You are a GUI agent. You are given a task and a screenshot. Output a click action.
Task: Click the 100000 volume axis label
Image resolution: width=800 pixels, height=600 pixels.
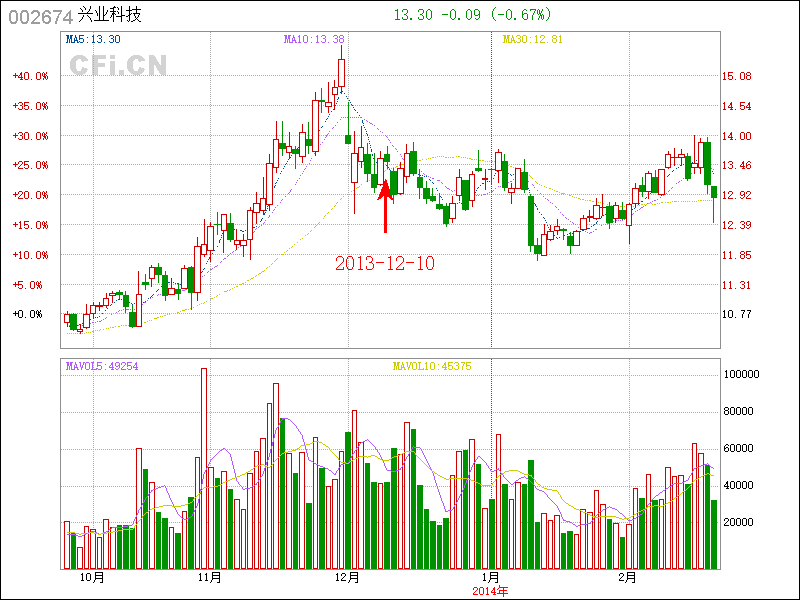pyautogui.click(x=744, y=374)
